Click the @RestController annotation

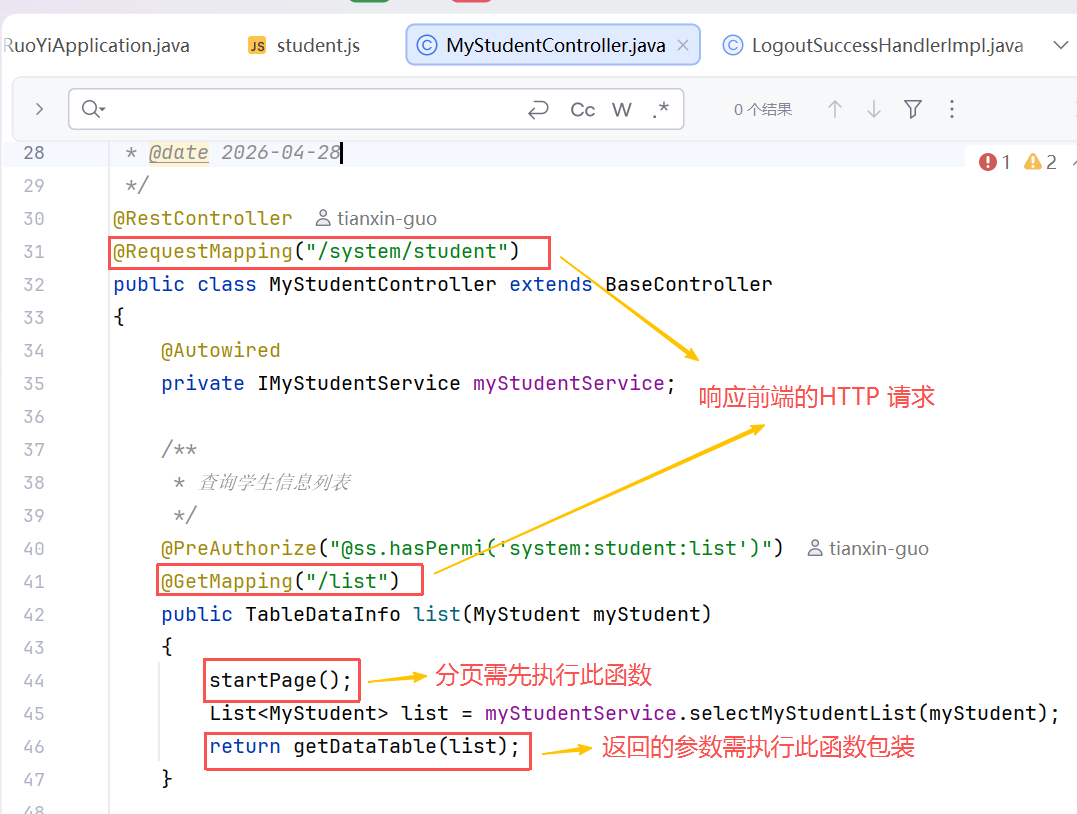click(x=203, y=218)
